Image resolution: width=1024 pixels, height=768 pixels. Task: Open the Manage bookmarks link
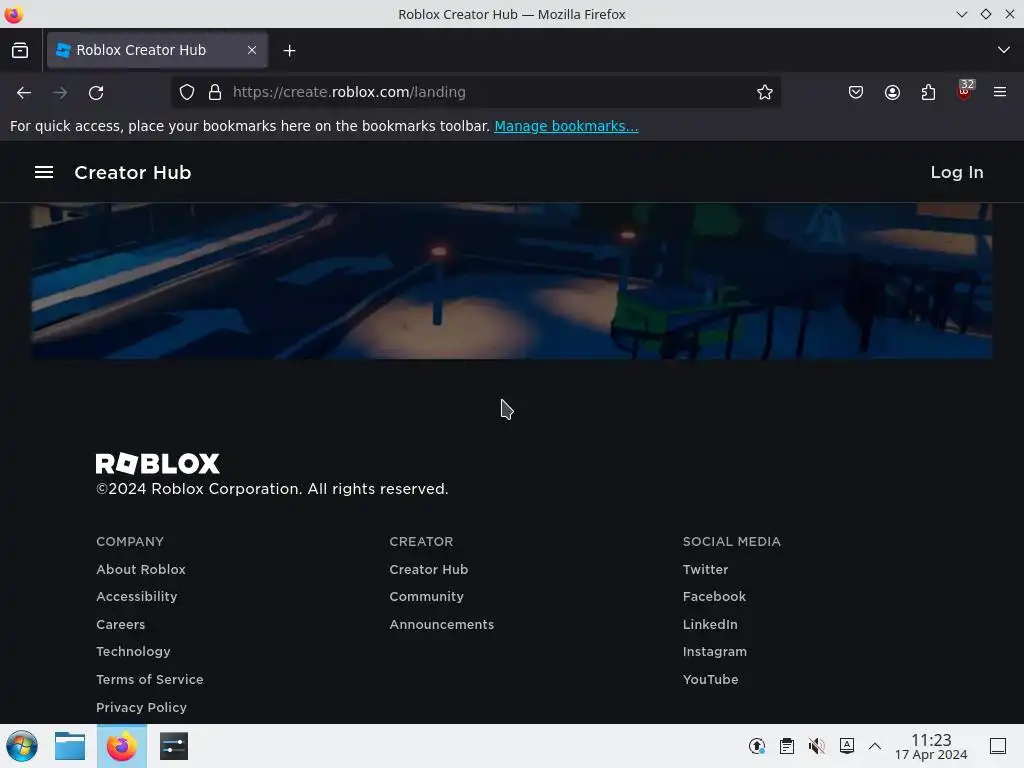pyautogui.click(x=566, y=126)
